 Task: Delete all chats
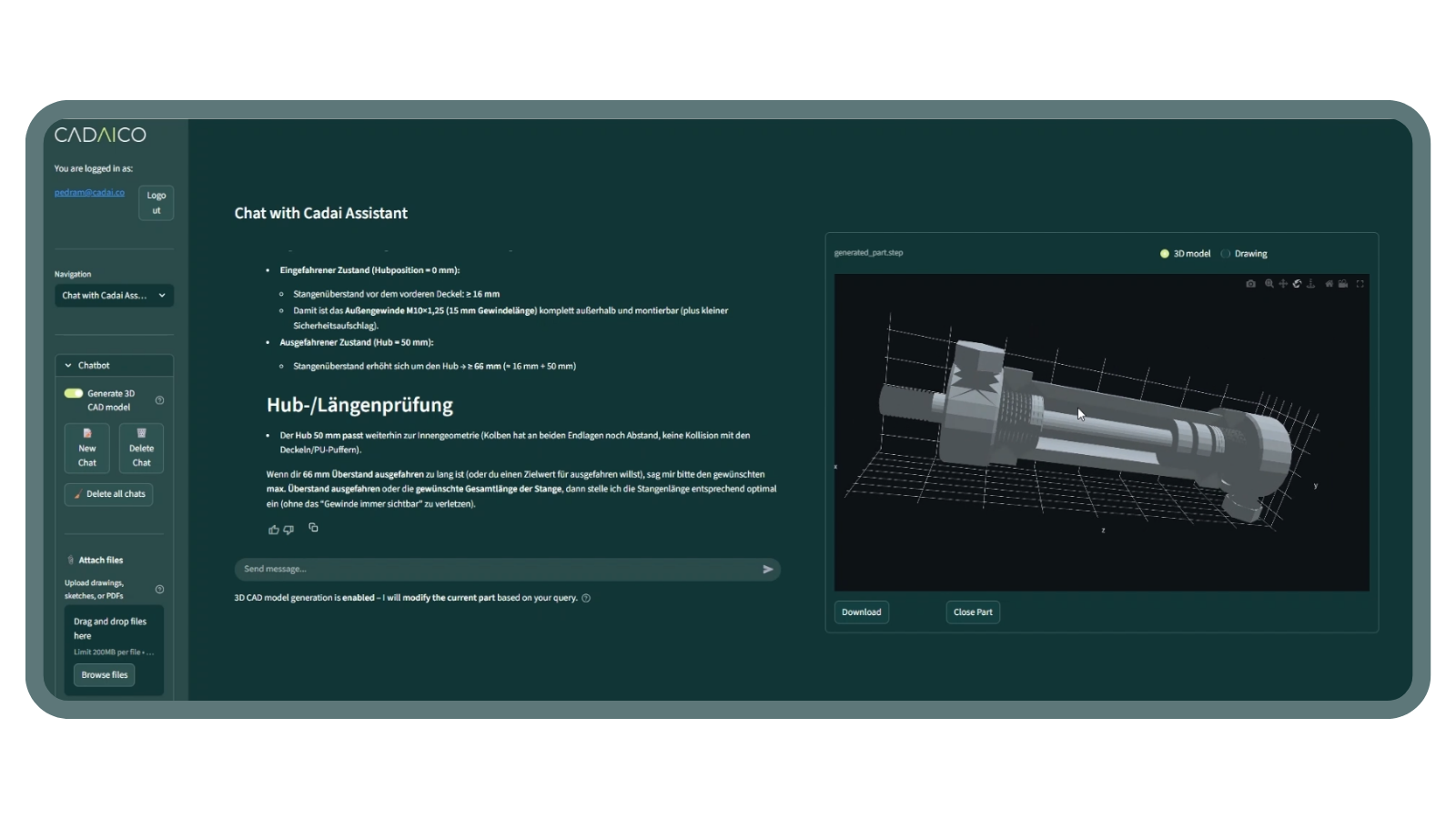pyautogui.click(x=108, y=493)
